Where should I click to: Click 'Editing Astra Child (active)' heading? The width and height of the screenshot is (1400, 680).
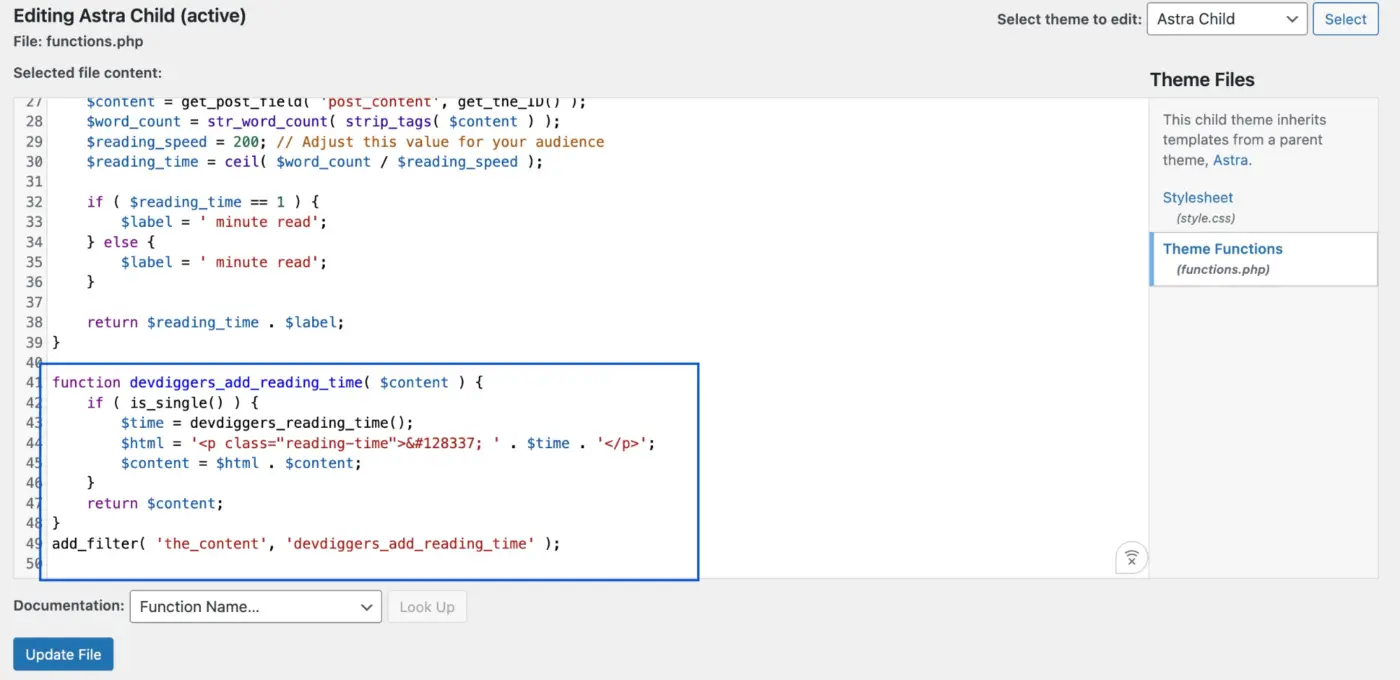point(130,16)
